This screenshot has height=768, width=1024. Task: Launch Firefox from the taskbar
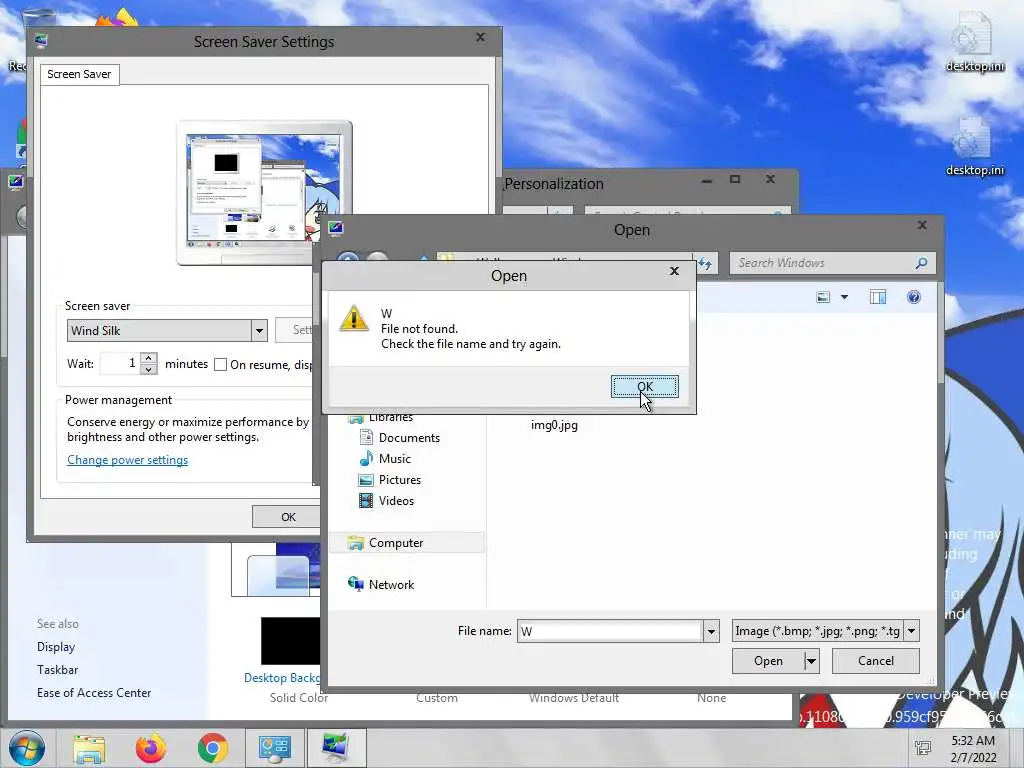[x=151, y=748]
